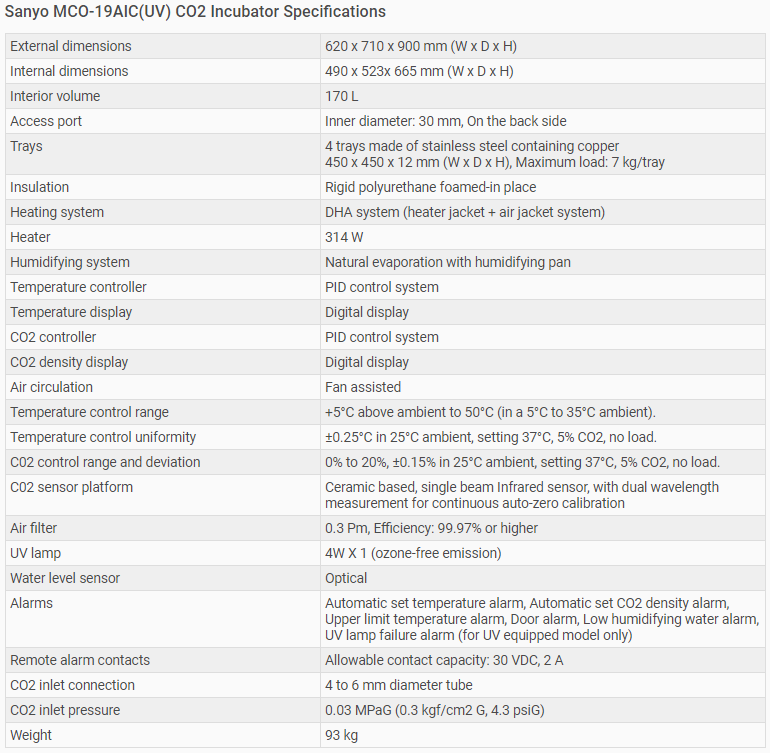Viewport: 770px width, 753px height.
Task: Select the Heating system row label
Action: pyautogui.click(x=57, y=212)
